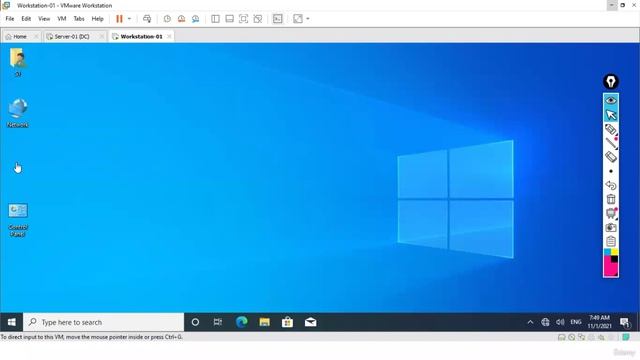This screenshot has width=640, height=360.
Task: Capture screenshot with the camera icon
Action: pos(611,227)
